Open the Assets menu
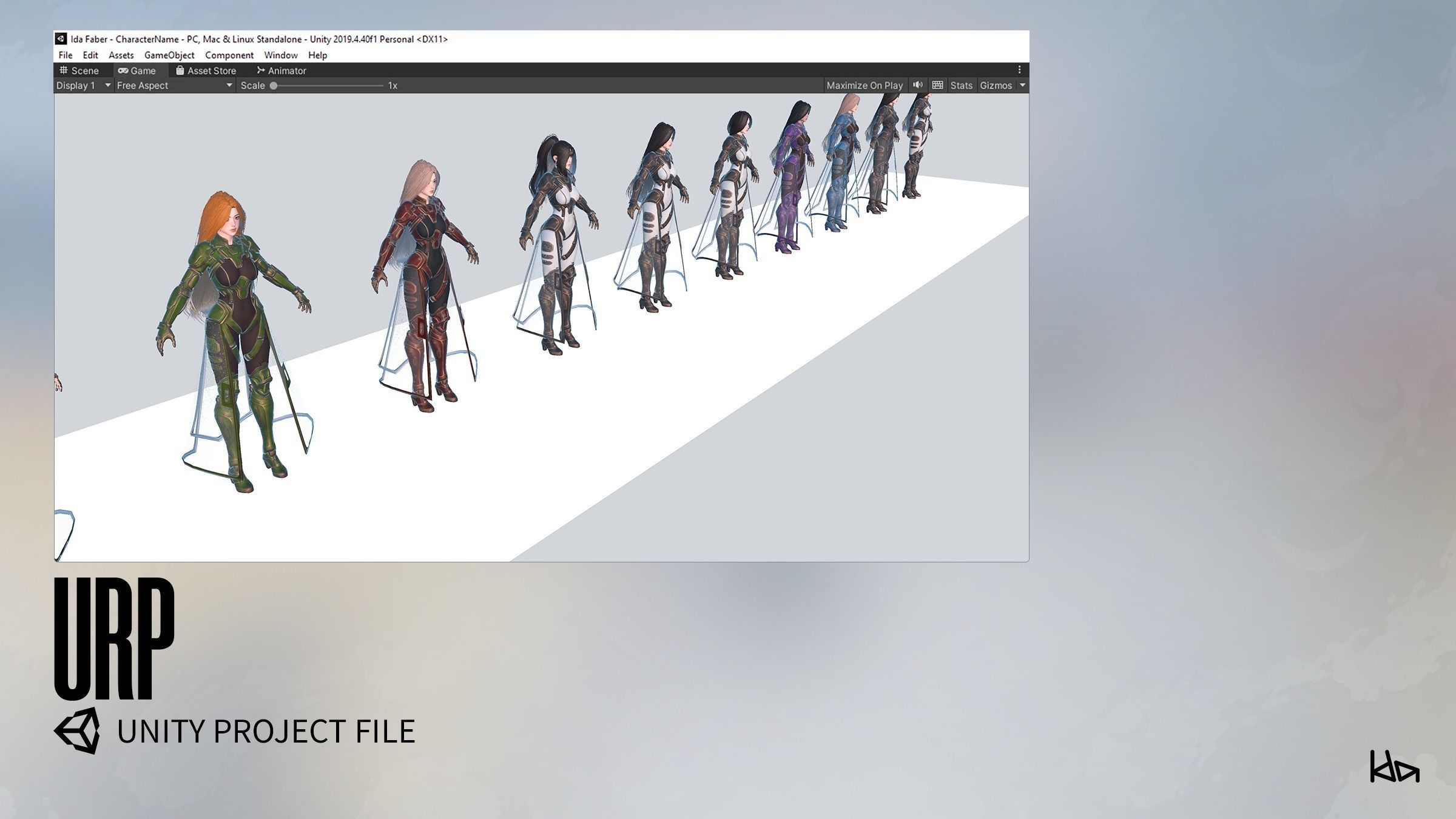The width and height of the screenshot is (1456, 819). pos(121,55)
